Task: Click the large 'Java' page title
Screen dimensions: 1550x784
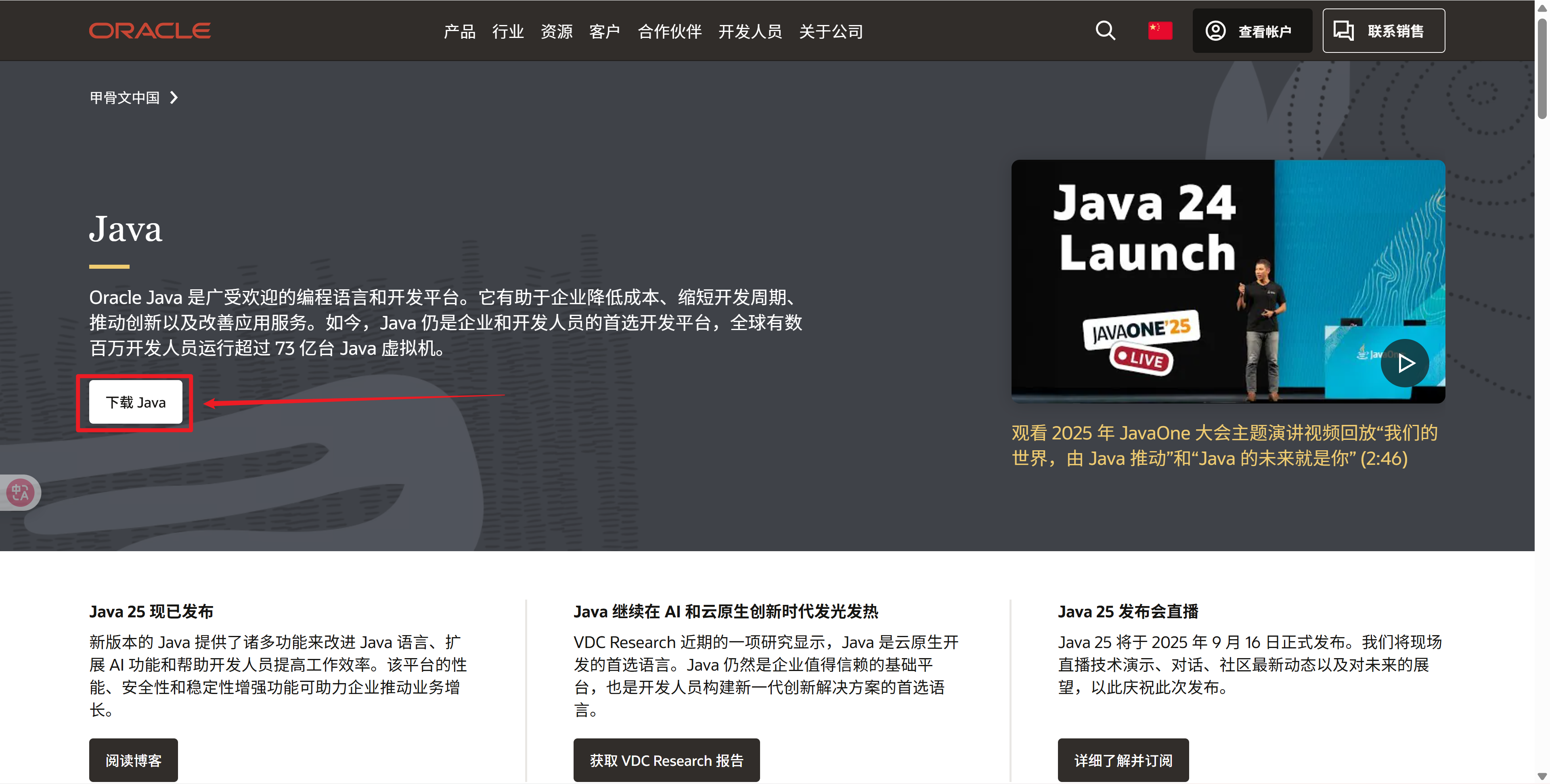Action: pos(126,229)
